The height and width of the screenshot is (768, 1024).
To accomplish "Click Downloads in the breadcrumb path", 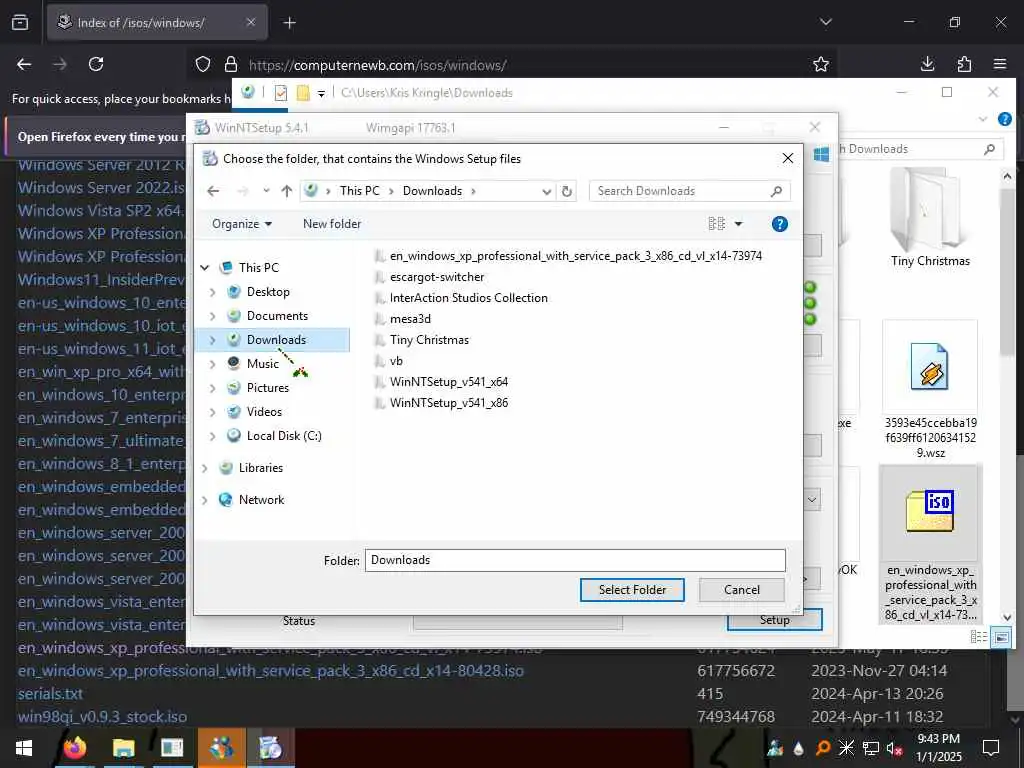I will click(x=432, y=191).
